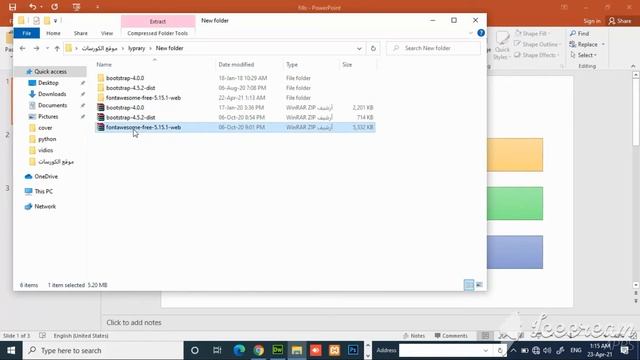
Task: Click the PowerPoint Undo icon
Action: (x=32, y=7)
